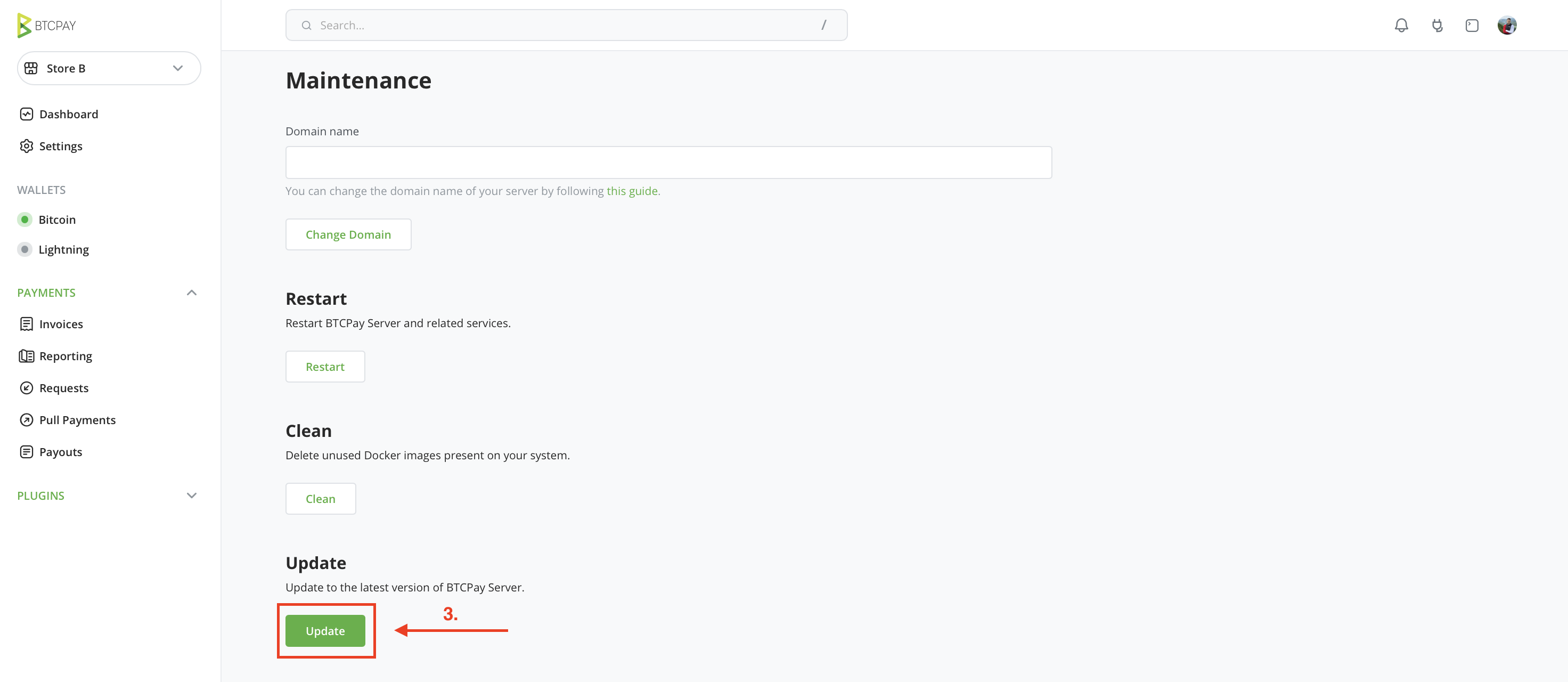The height and width of the screenshot is (682, 1568).
Task: Collapse the Payments section chevron
Action: (x=191, y=293)
